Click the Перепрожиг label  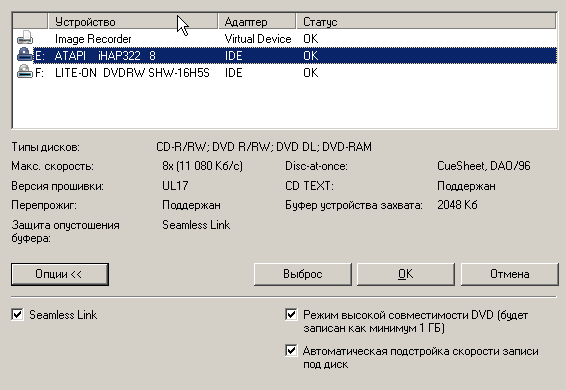(44, 205)
